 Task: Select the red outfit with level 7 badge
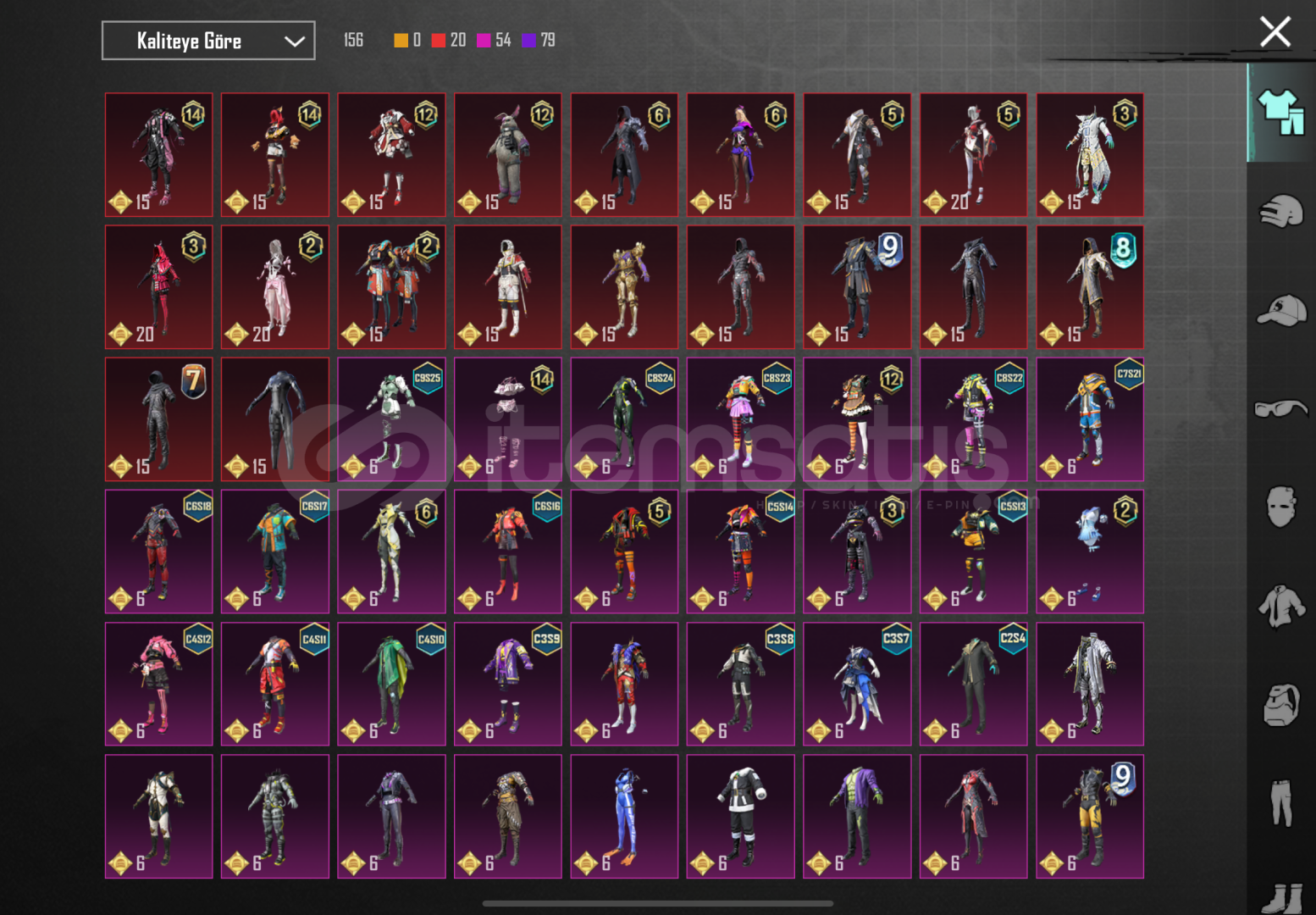coord(158,419)
